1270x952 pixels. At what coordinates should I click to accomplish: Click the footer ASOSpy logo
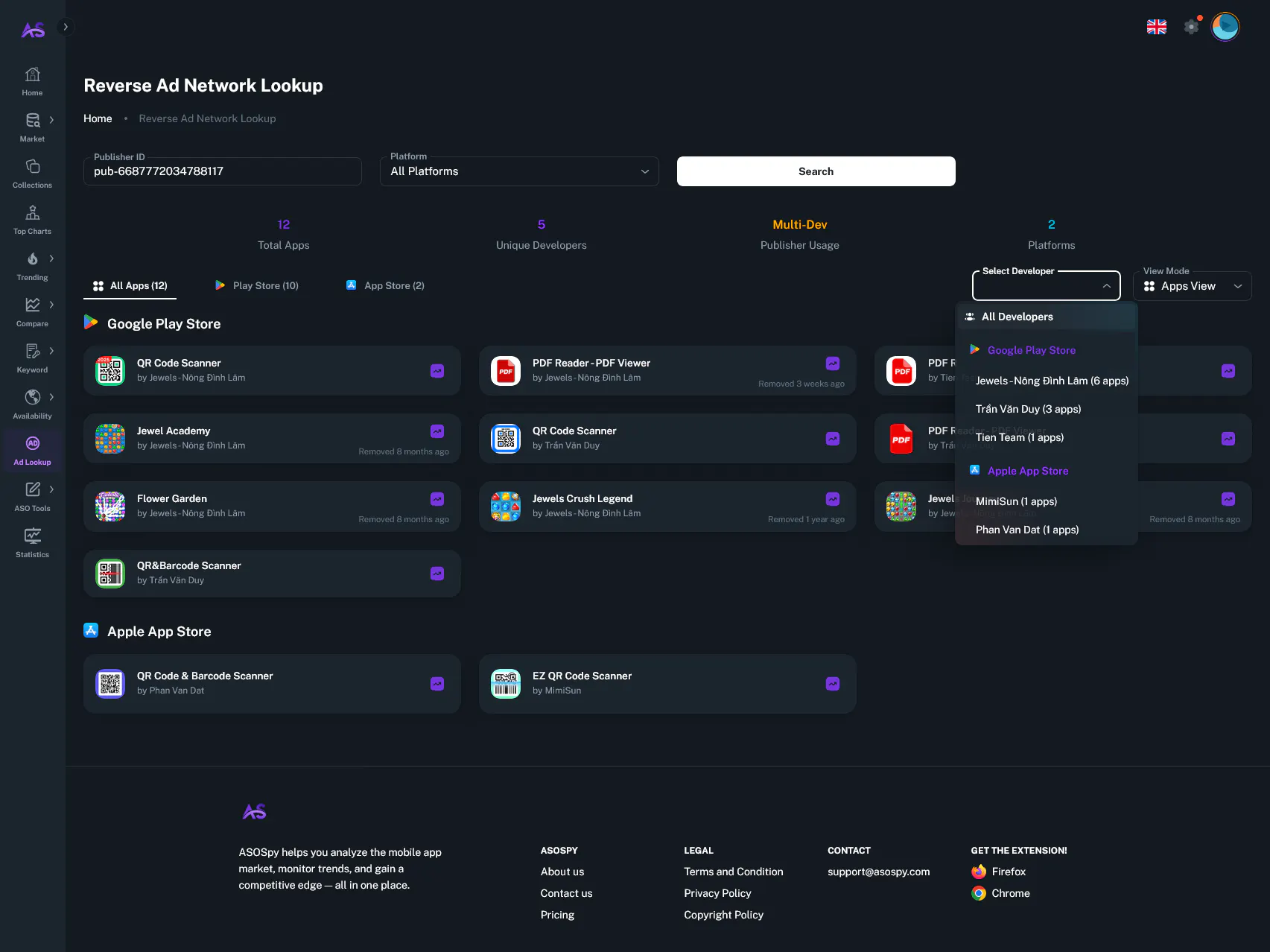255,812
